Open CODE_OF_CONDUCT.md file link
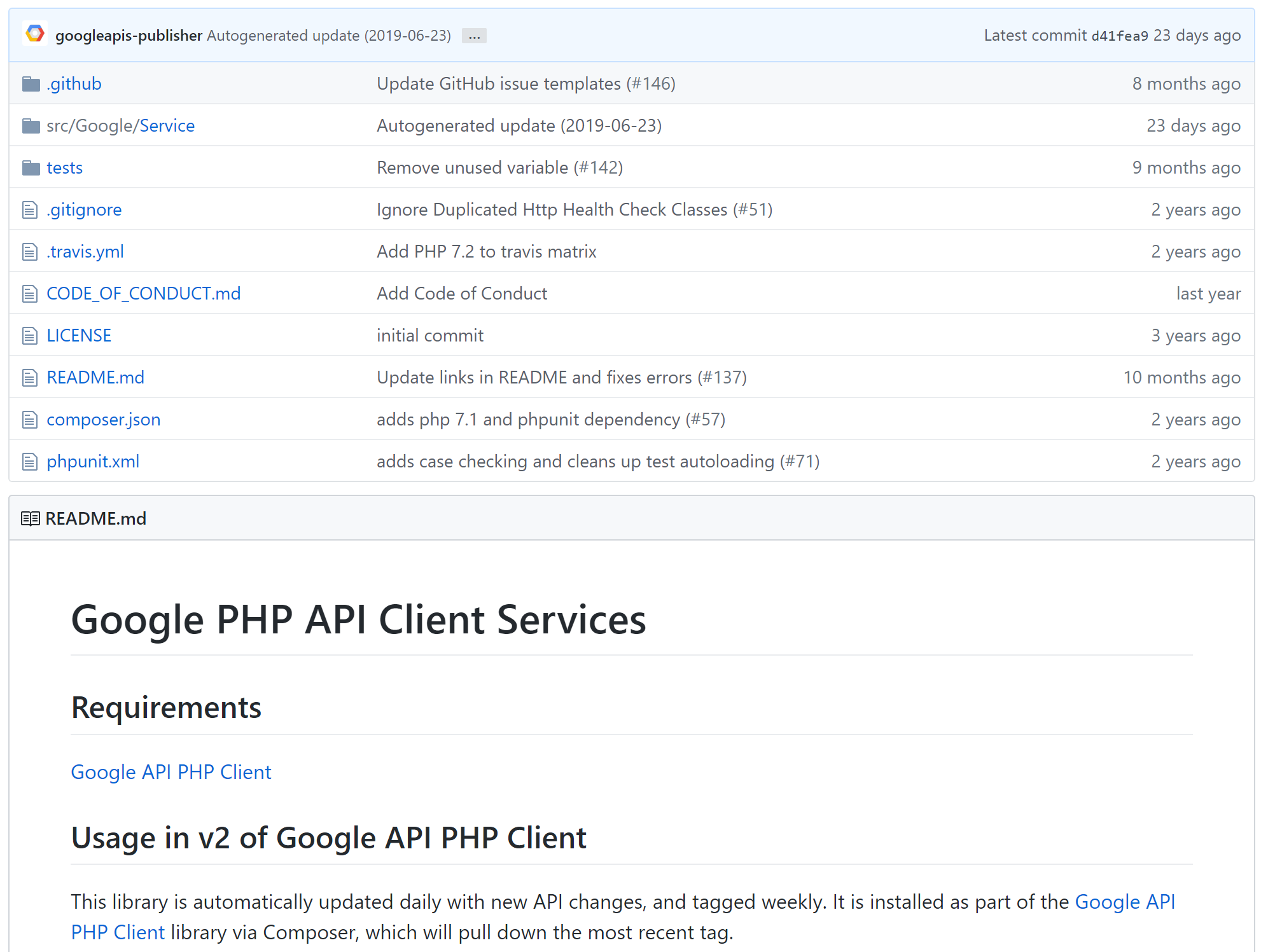1268x952 pixels. point(144,294)
